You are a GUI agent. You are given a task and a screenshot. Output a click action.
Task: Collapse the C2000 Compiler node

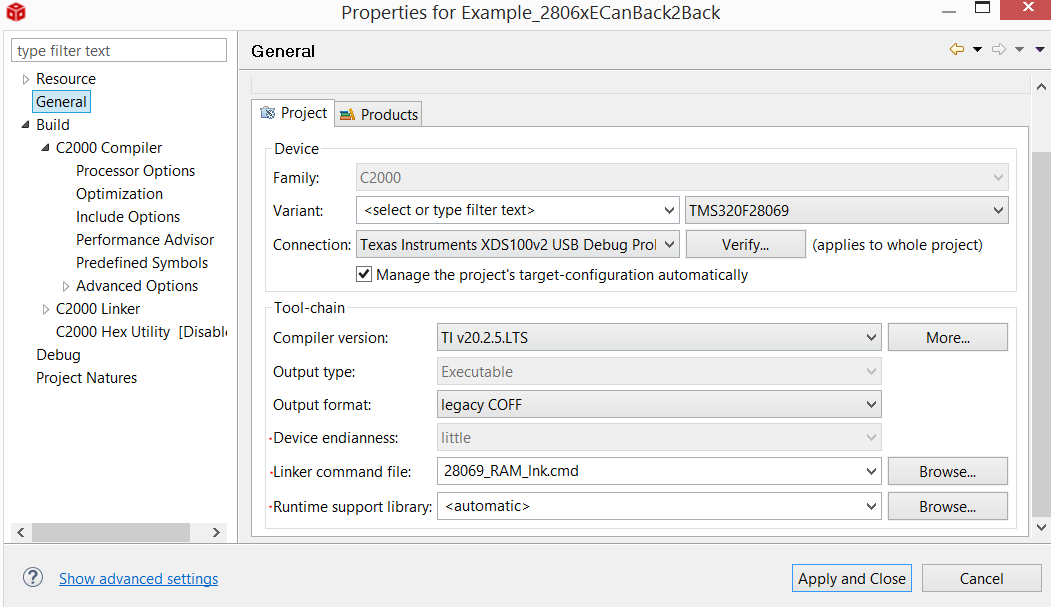coord(46,147)
